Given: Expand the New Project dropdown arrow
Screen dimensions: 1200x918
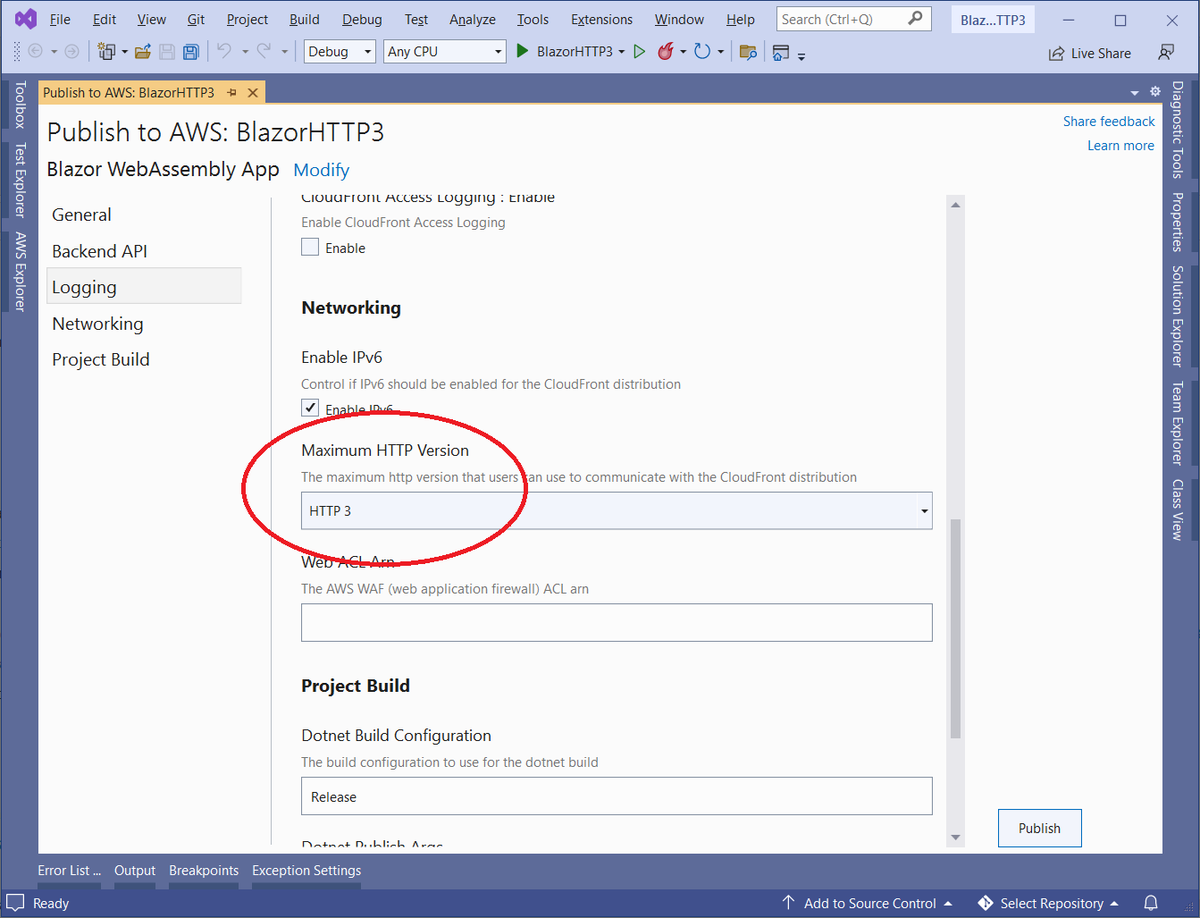Looking at the screenshot, I should pyautogui.click(x=124, y=51).
